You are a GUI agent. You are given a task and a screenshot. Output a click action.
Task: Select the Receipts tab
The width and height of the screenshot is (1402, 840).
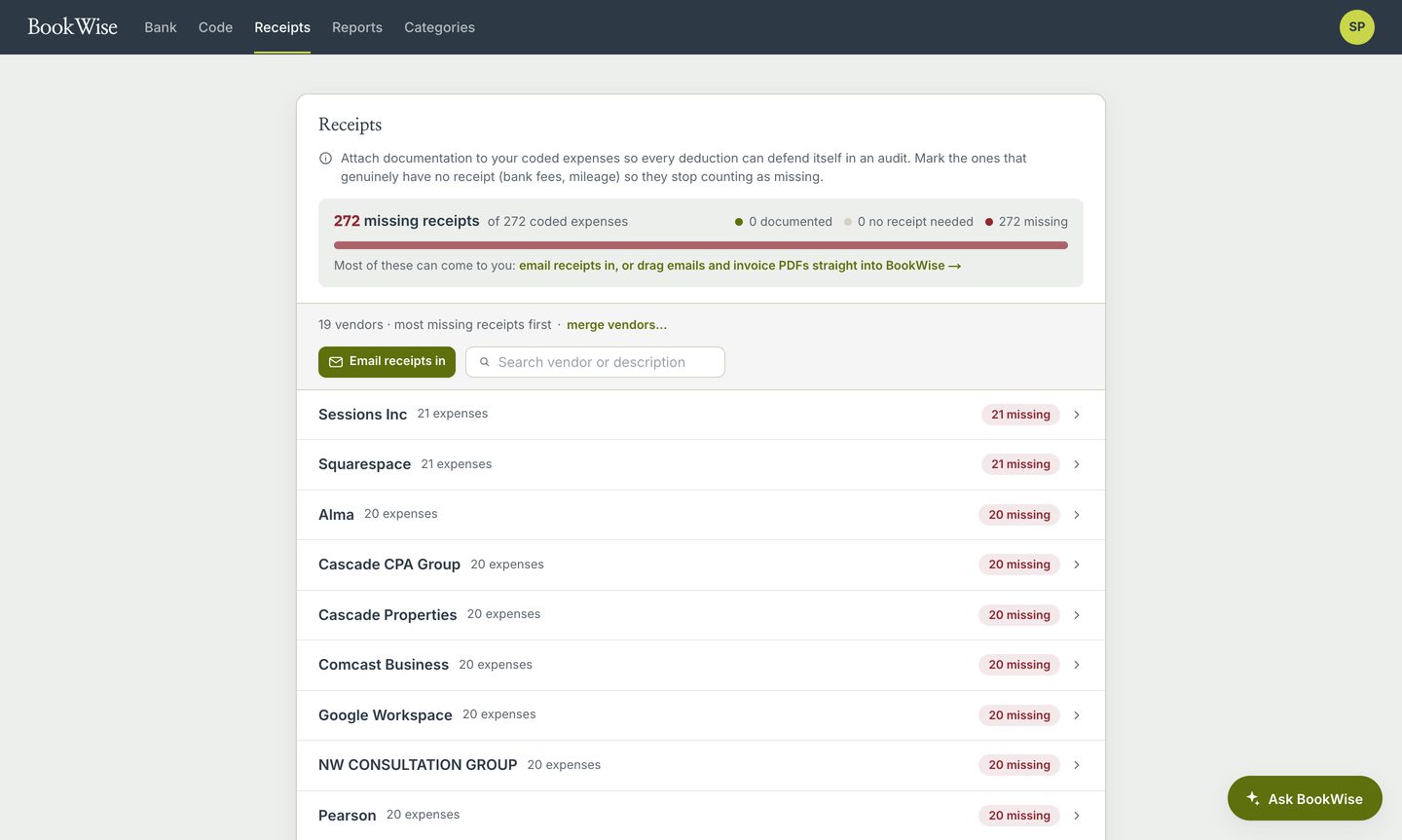click(282, 27)
